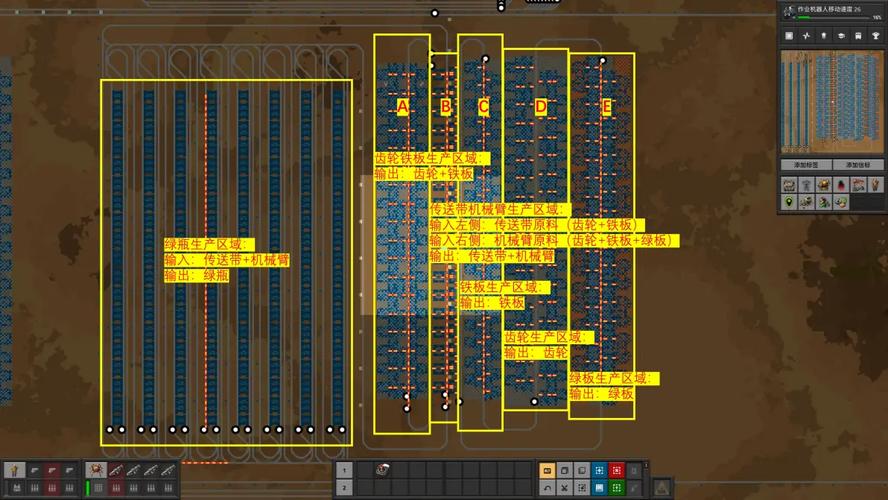This screenshot has height=500, width=888.
Task: Select the red-highlighted character gun slot
Action: click(x=52, y=470)
